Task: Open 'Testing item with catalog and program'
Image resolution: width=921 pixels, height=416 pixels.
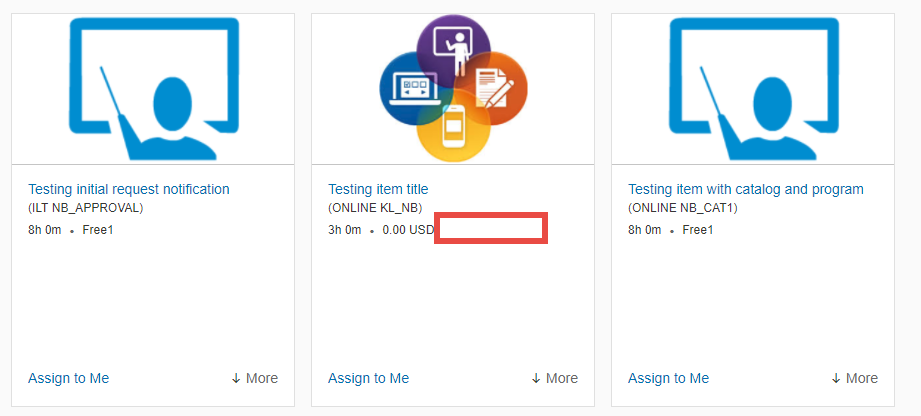Action: [x=746, y=189]
